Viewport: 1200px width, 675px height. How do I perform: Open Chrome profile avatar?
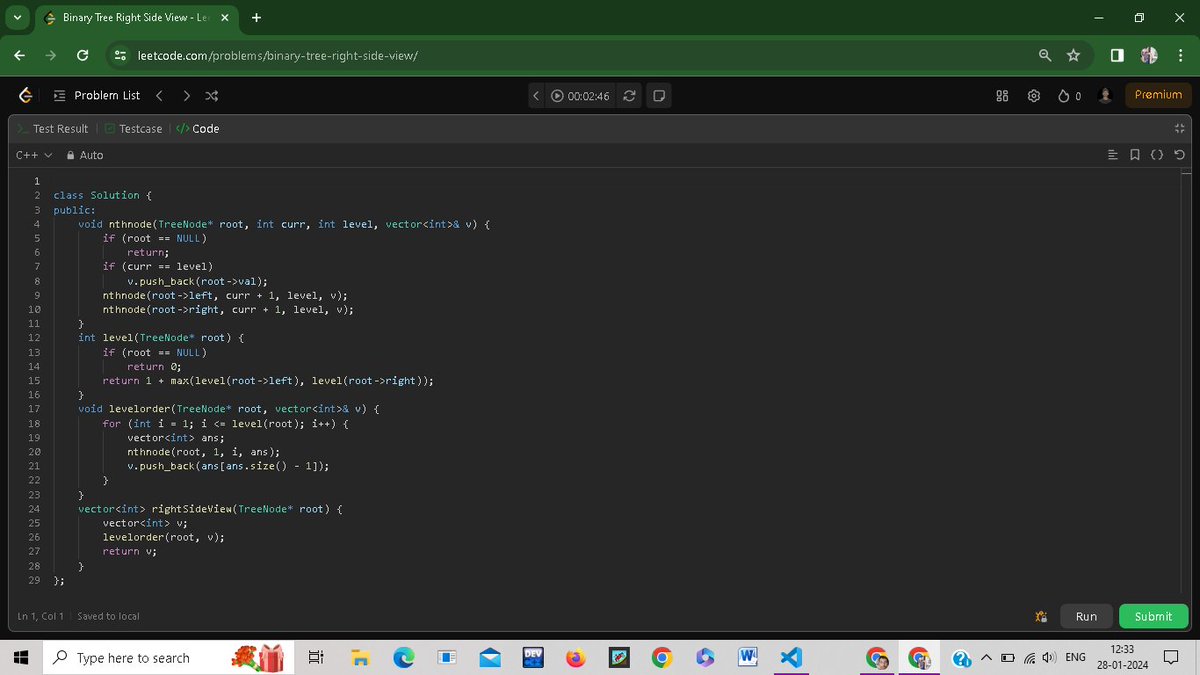pos(1149,55)
